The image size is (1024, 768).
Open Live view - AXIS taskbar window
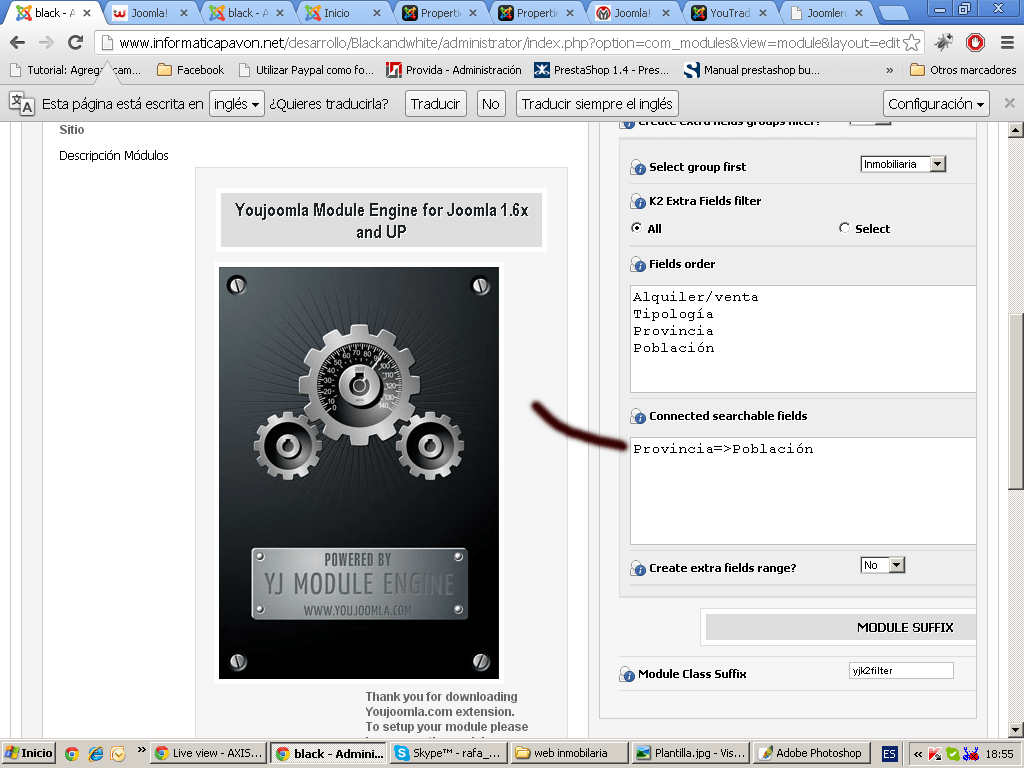208,753
